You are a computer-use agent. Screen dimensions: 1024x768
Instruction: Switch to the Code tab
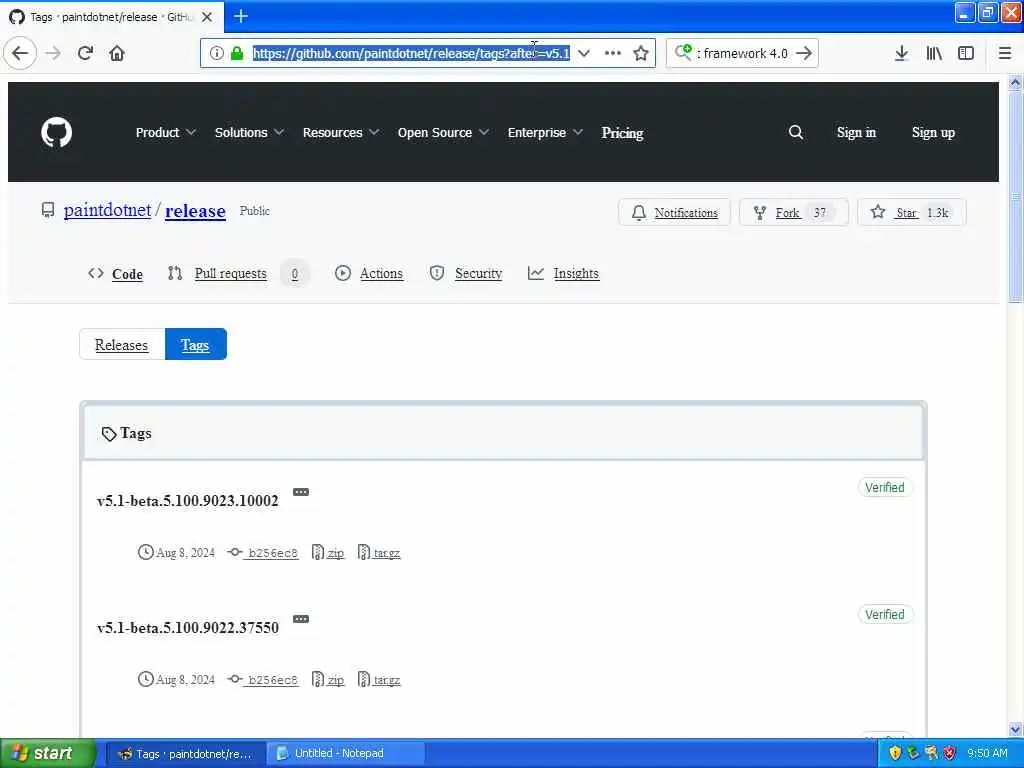116,274
